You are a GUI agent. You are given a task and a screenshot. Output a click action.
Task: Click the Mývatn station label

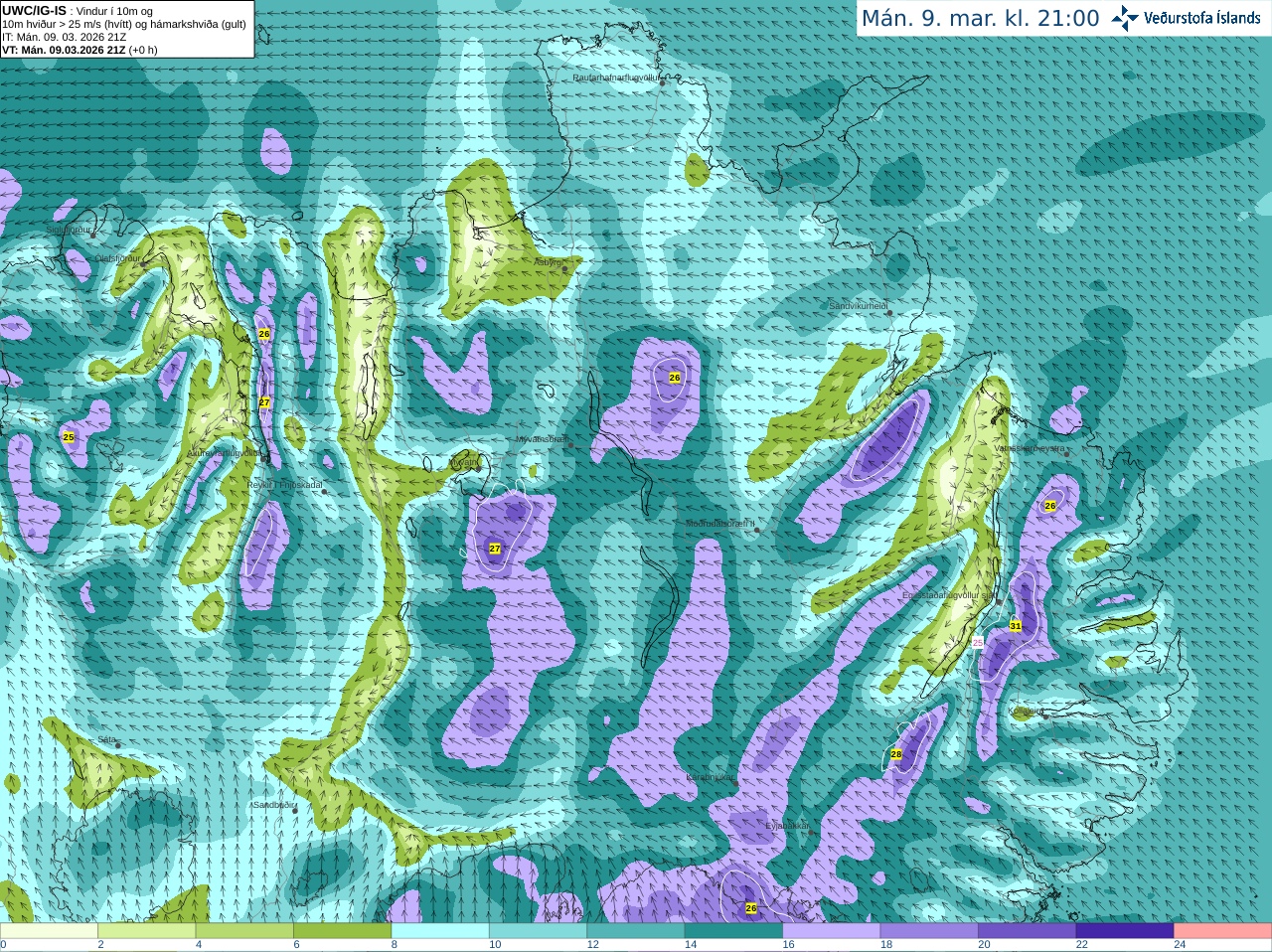click(x=464, y=462)
